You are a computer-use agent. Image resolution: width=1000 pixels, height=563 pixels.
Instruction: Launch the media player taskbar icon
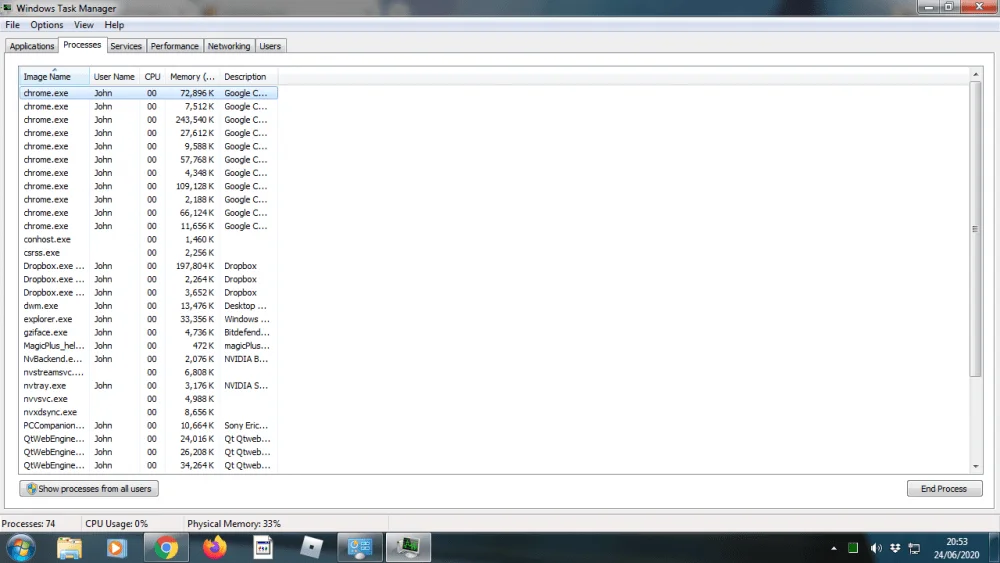116,548
